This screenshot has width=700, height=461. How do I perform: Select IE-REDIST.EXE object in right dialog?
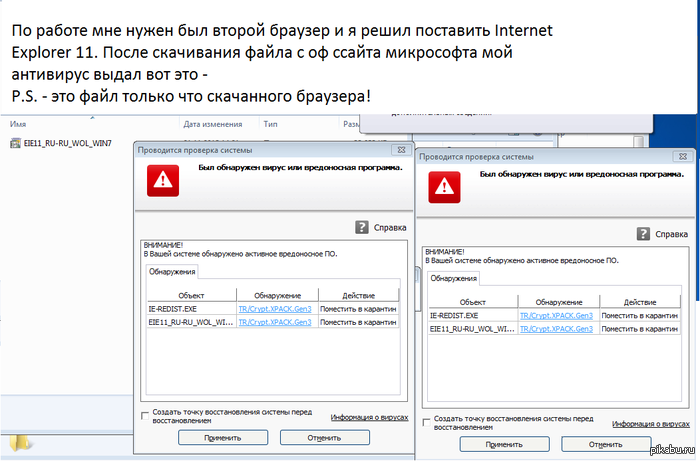(x=454, y=316)
